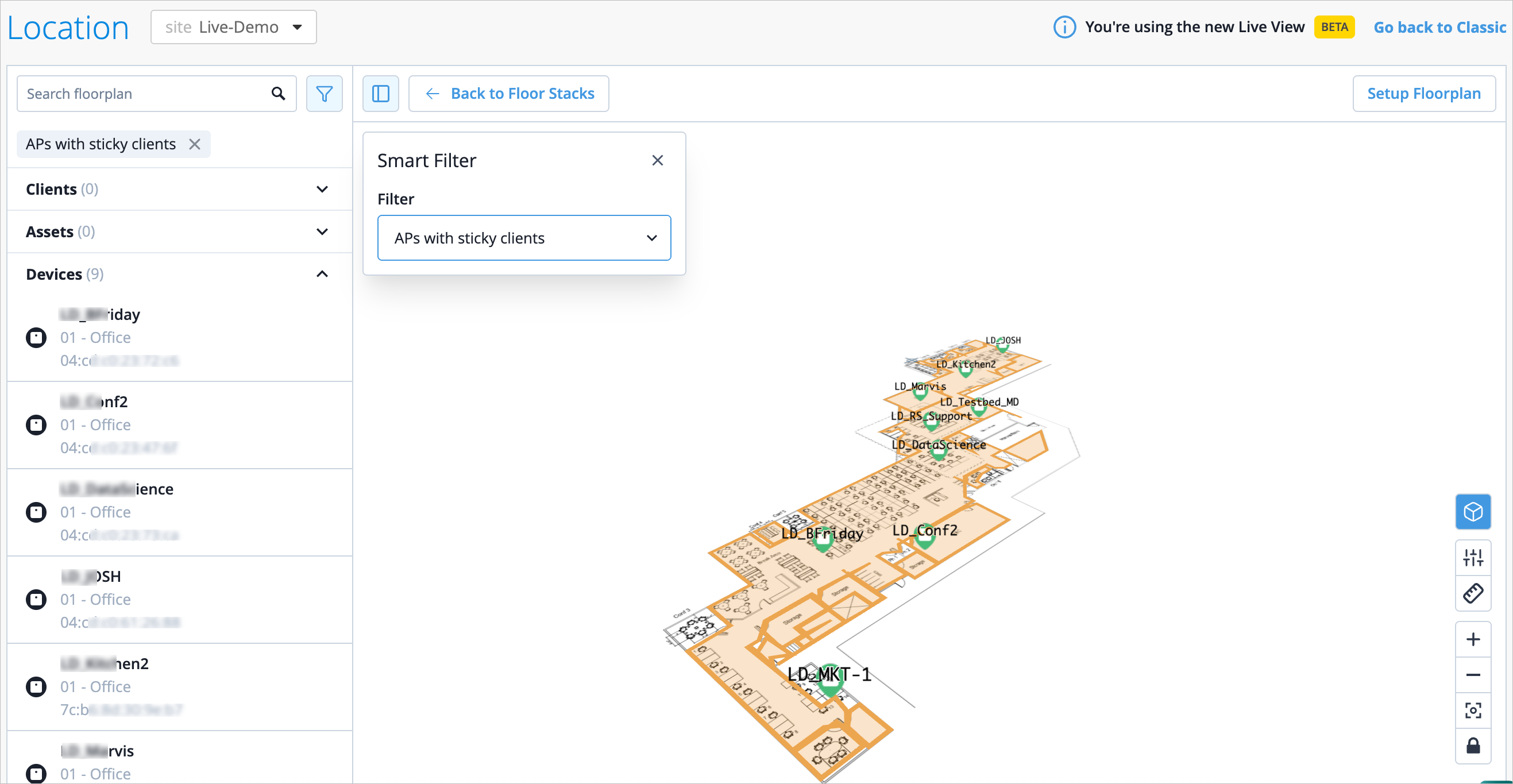The width and height of the screenshot is (1513, 784).
Task: Expand the Clients section
Action: click(x=322, y=189)
